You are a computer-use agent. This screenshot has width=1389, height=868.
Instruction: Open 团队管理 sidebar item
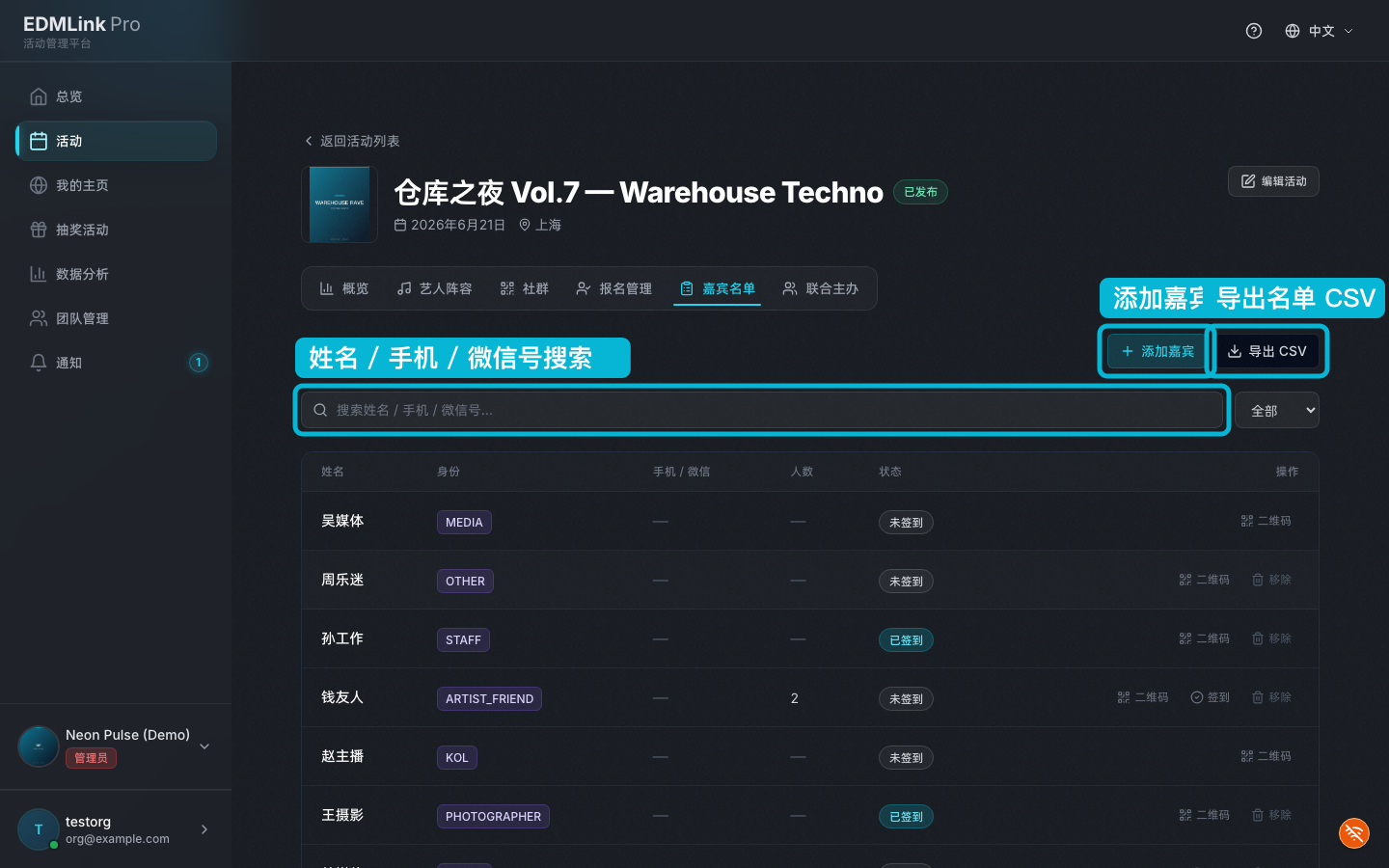click(x=116, y=318)
